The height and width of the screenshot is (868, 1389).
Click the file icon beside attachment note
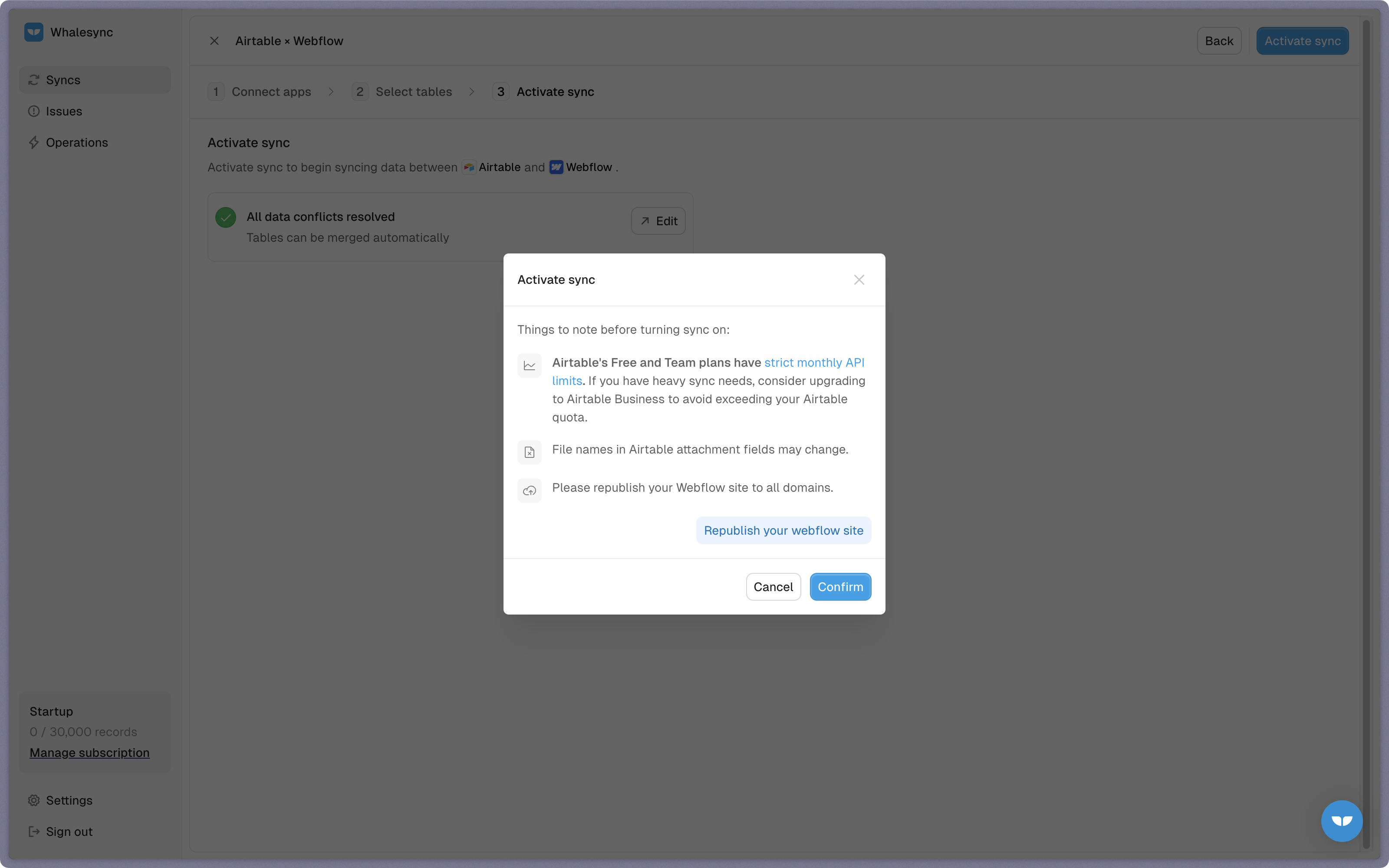pos(529,452)
